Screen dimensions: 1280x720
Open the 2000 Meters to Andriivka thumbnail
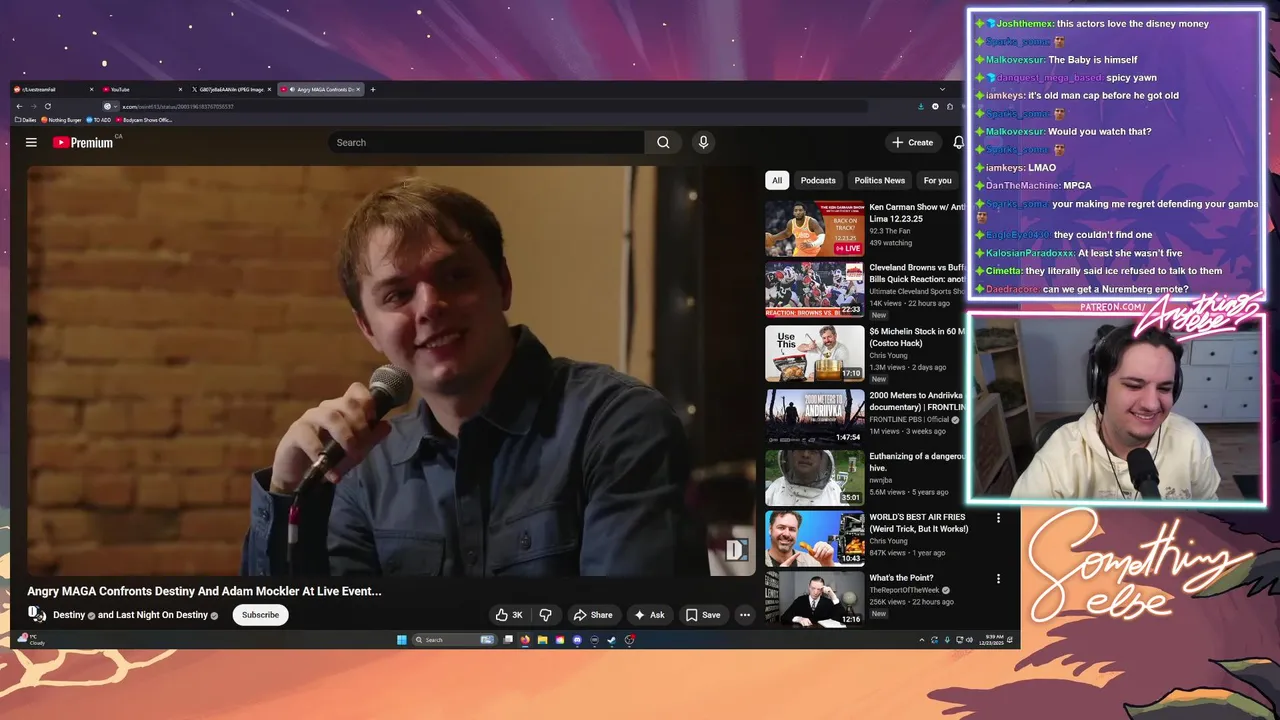click(815, 416)
